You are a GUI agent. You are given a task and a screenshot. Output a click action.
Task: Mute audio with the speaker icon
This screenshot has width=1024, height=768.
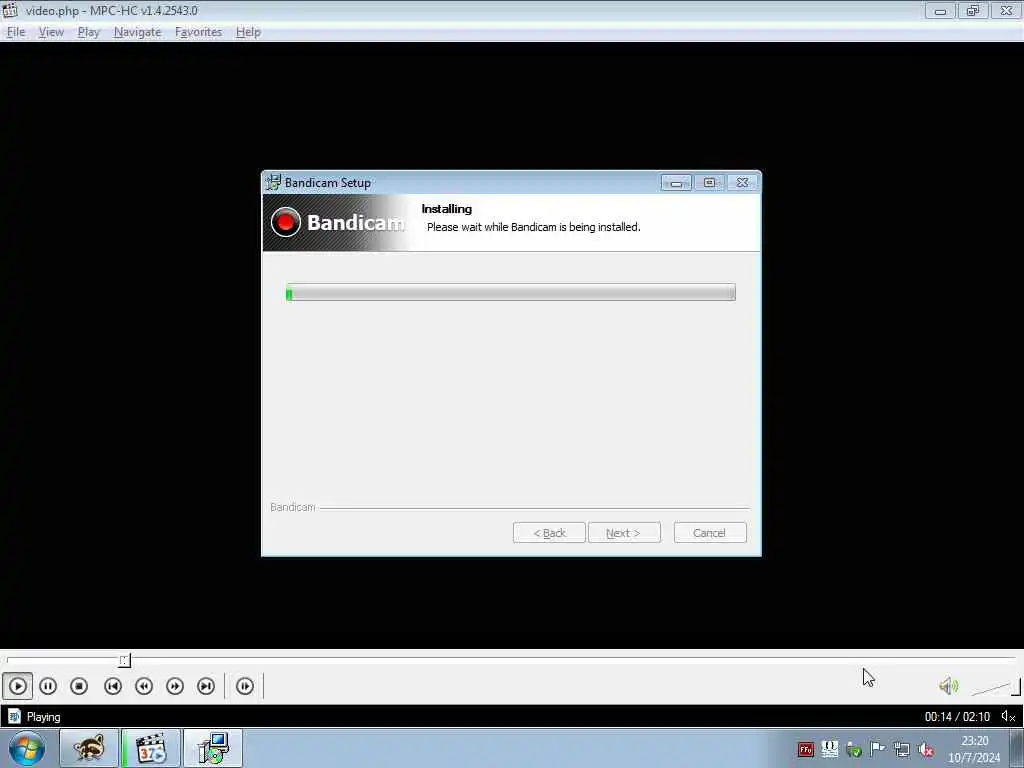pyautogui.click(x=948, y=686)
